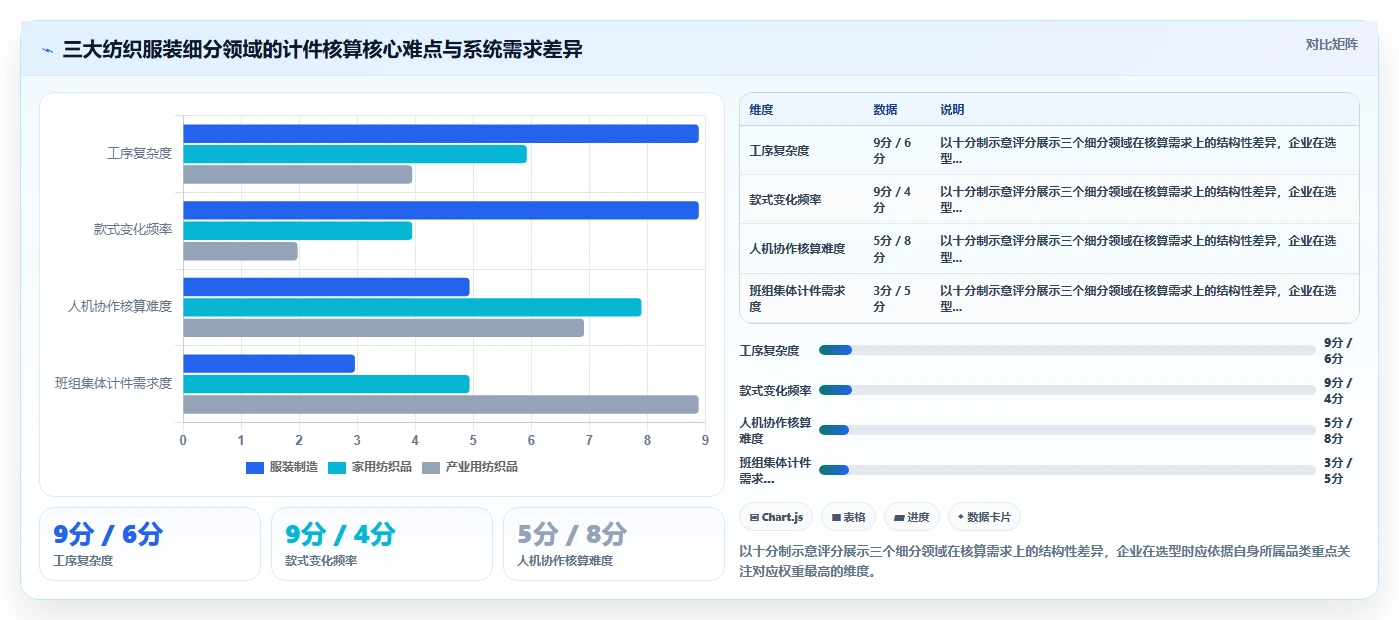Screen dimensions: 1399x620
Task: Select the 人机协作核算难度 table row cell
Action: [801, 249]
